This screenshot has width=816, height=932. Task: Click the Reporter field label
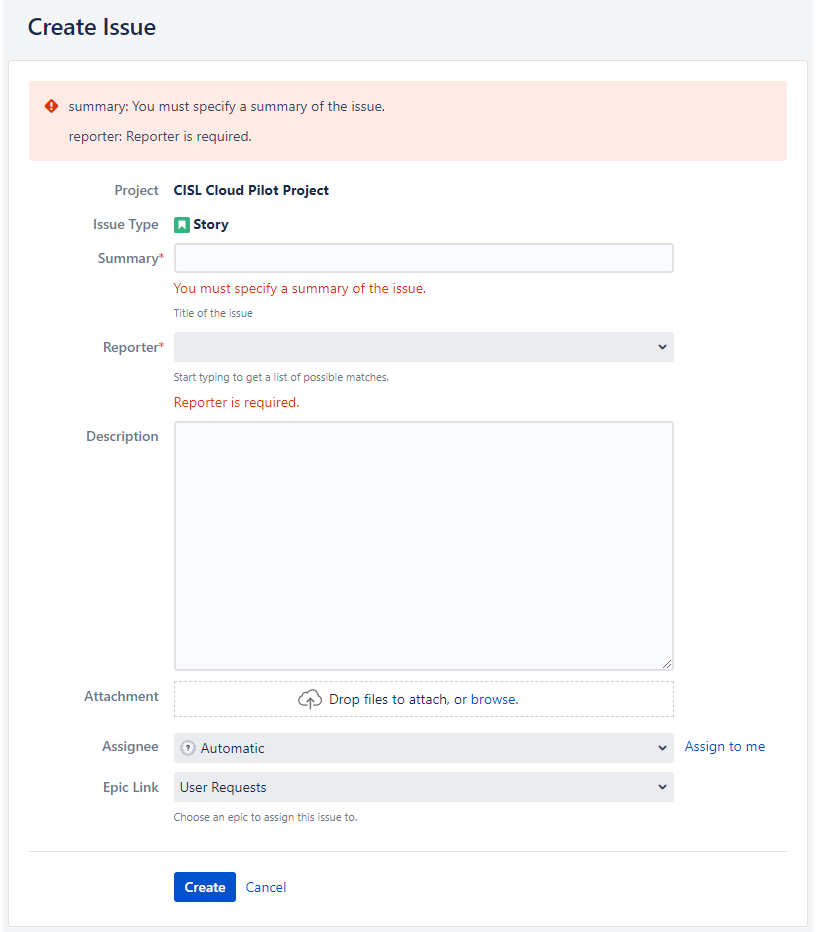pos(130,347)
